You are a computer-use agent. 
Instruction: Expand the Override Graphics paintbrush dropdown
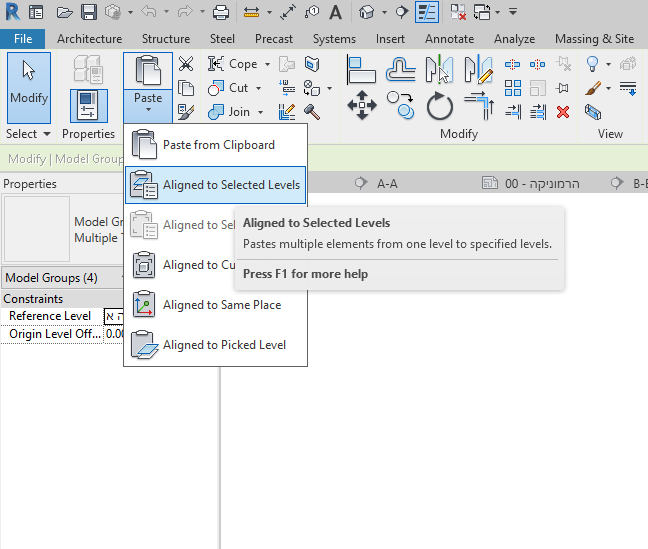(608, 88)
